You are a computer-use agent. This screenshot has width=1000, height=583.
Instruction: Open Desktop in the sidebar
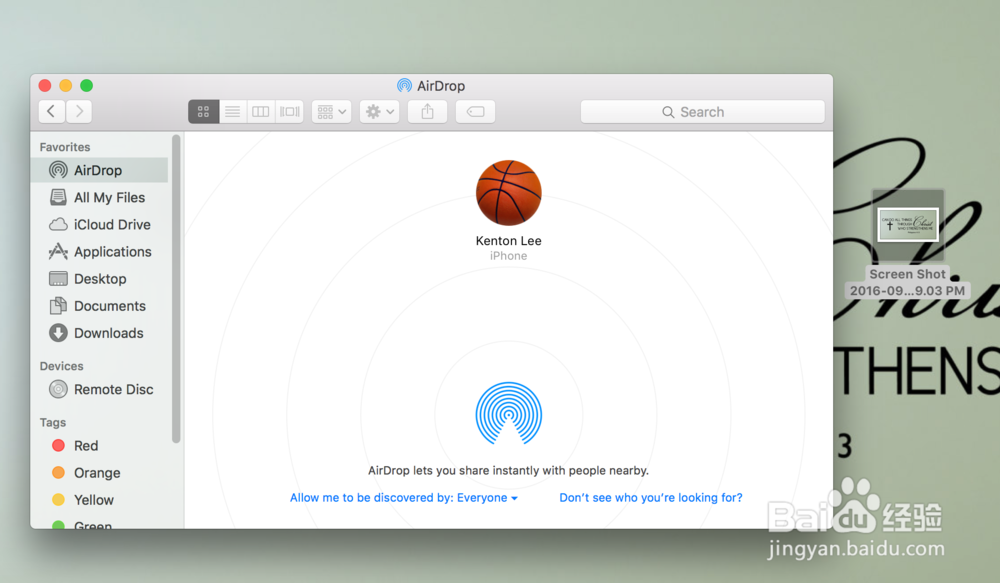pos(99,279)
